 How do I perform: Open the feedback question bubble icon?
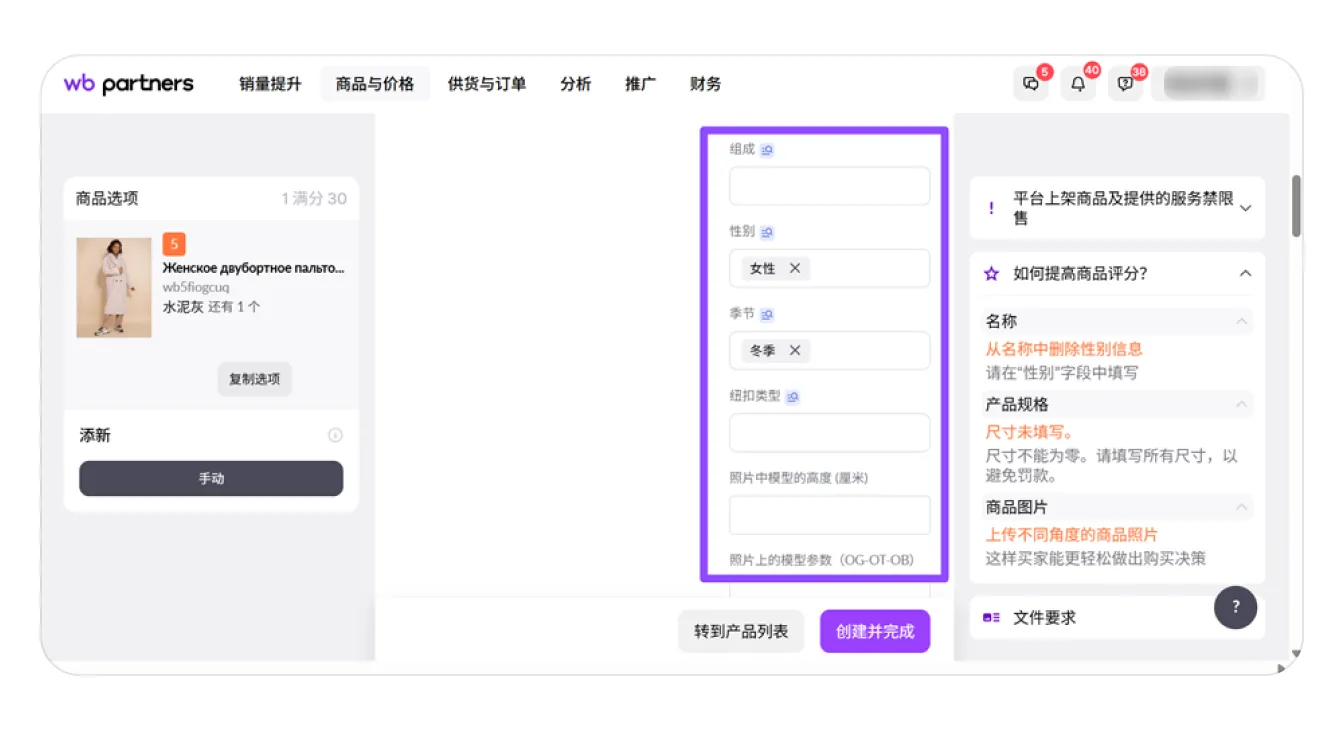pos(1125,84)
